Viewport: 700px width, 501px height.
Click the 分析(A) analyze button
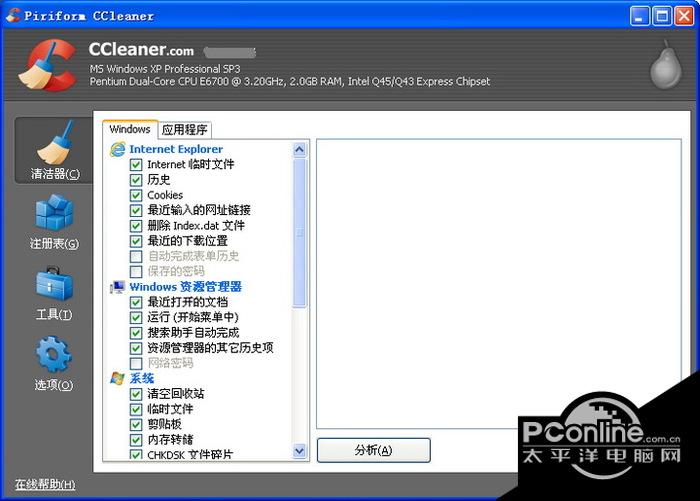(374, 450)
